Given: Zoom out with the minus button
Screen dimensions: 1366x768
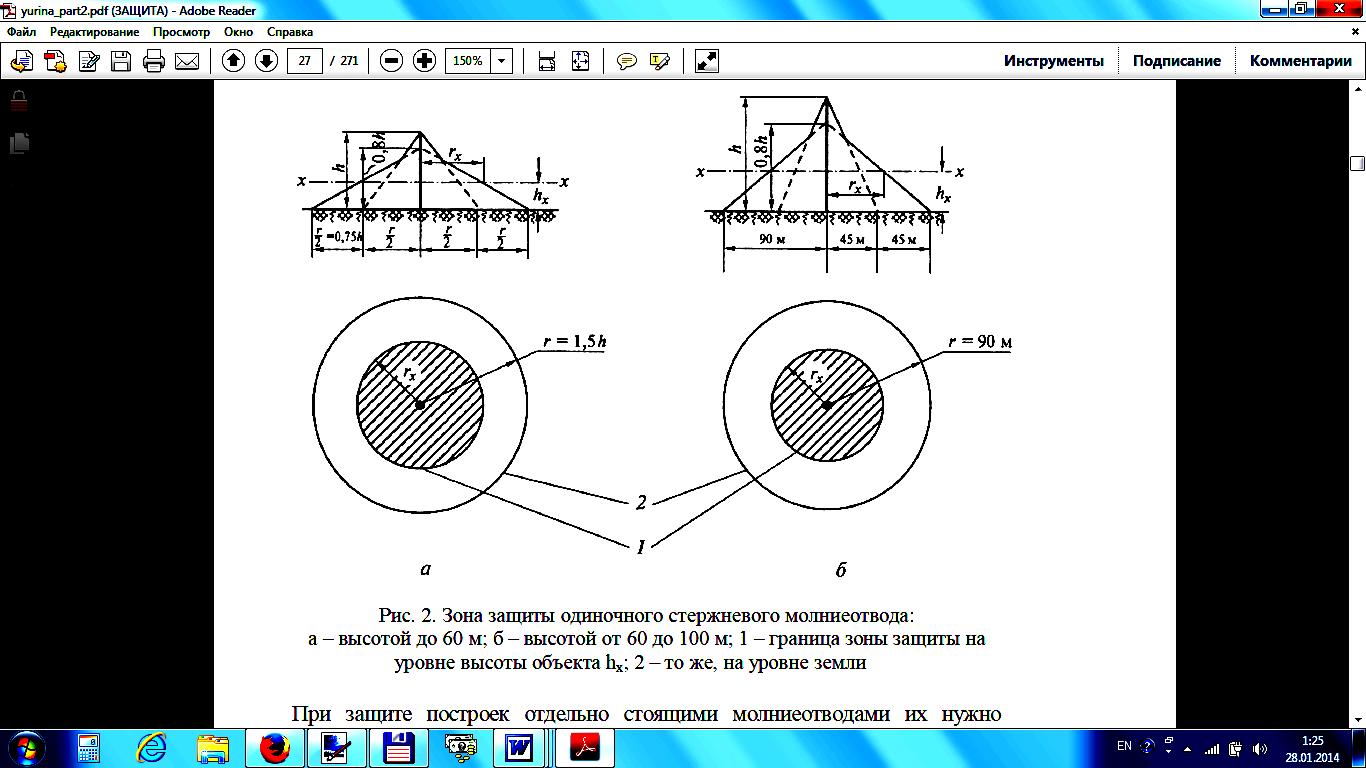Looking at the screenshot, I should [392, 61].
